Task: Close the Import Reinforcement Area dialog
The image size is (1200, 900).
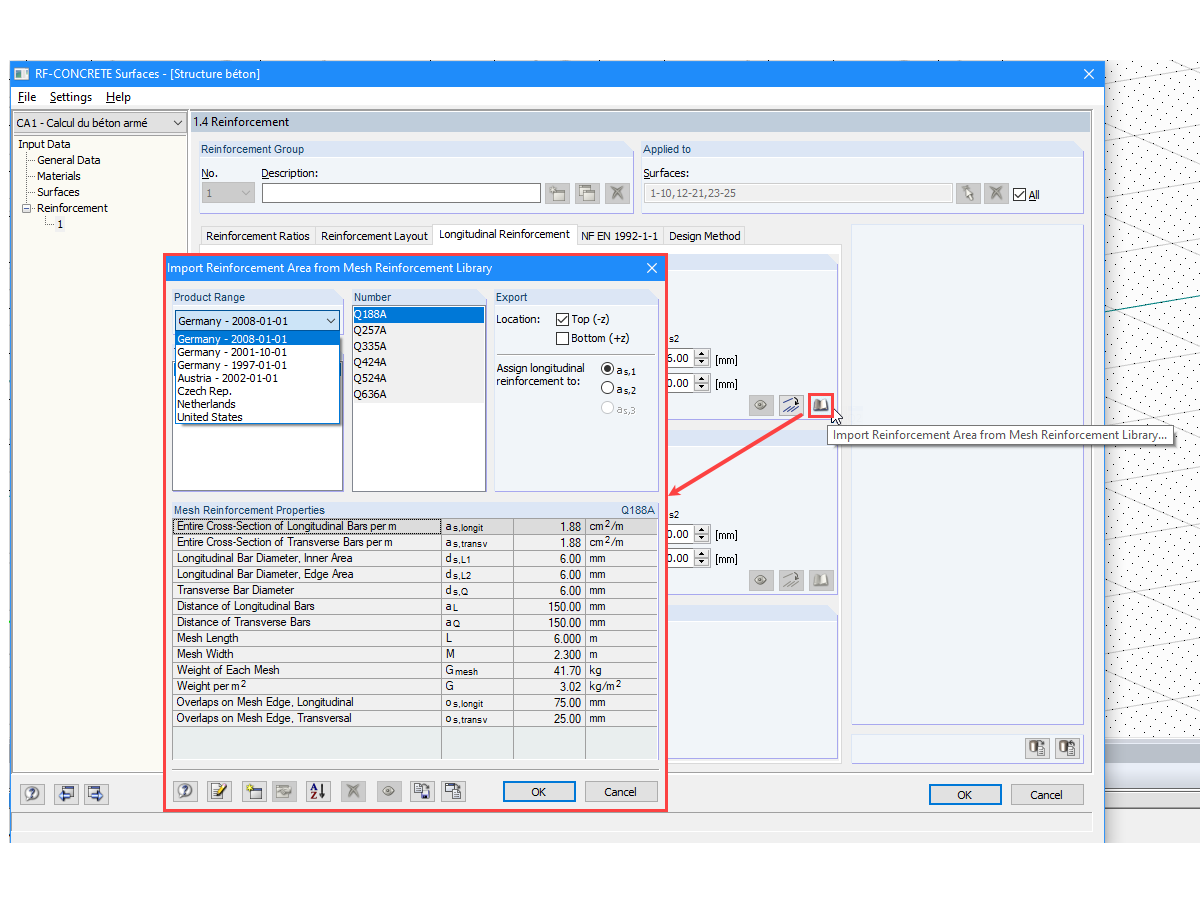Action: (x=652, y=268)
